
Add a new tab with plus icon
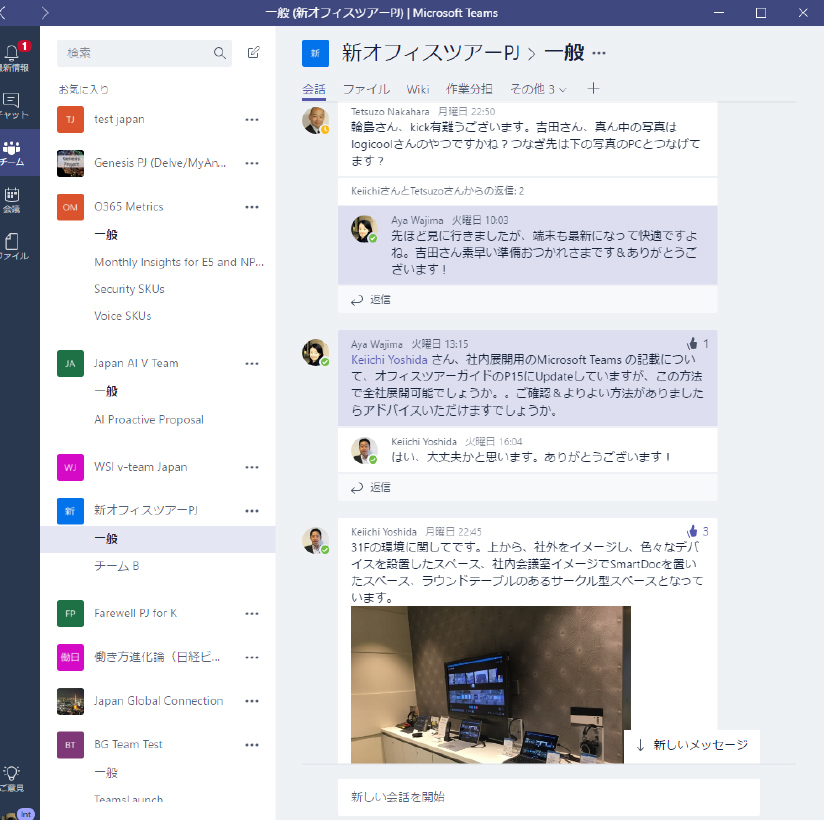[593, 88]
